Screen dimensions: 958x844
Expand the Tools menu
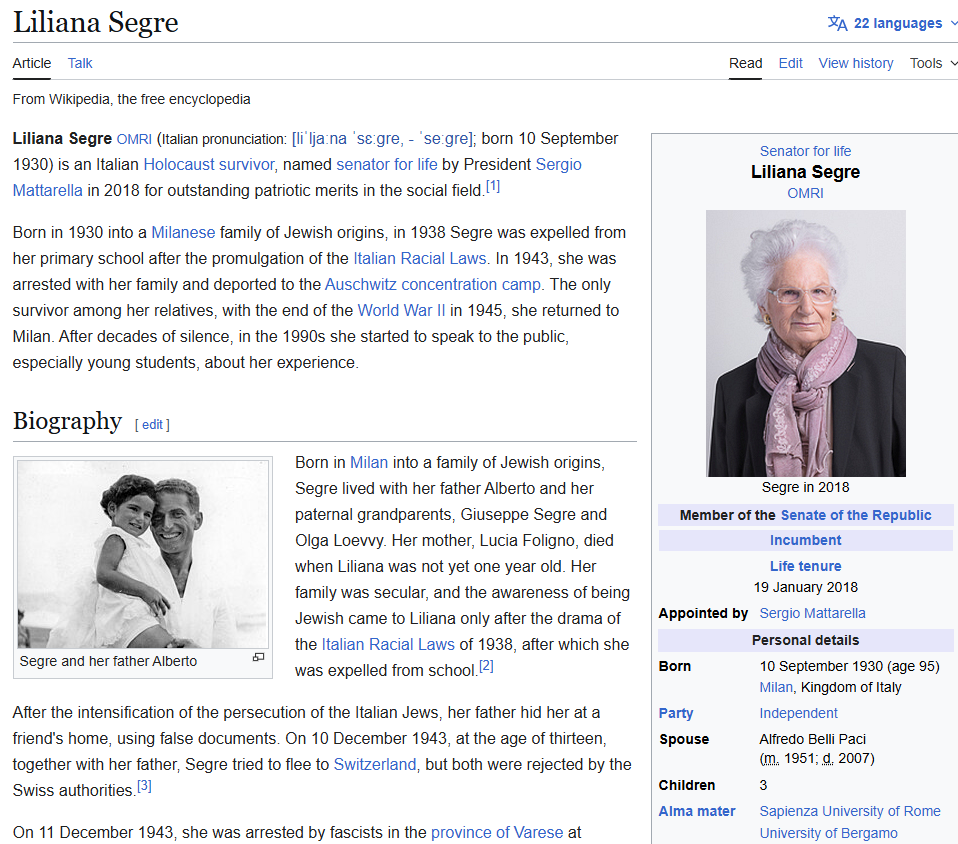[x=933, y=63]
